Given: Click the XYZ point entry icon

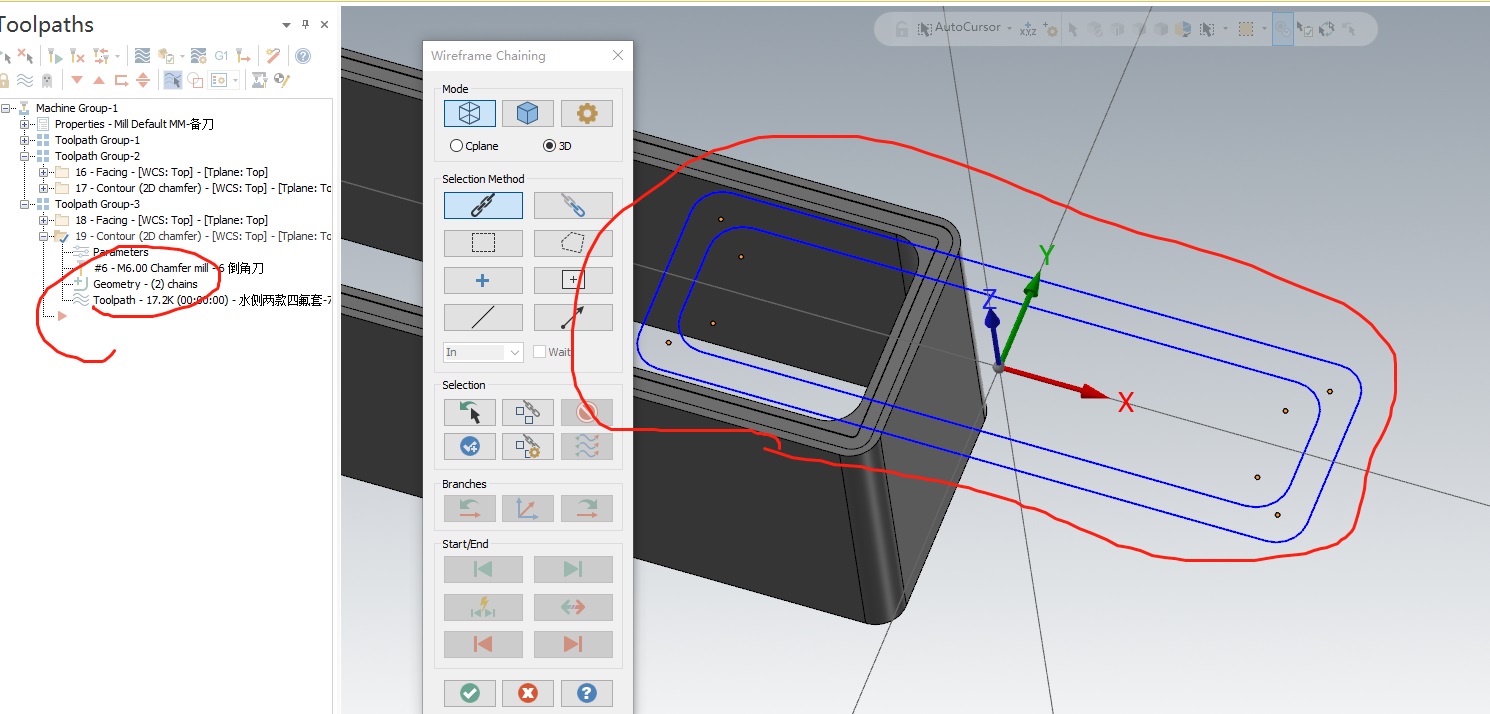Looking at the screenshot, I should 1028,29.
